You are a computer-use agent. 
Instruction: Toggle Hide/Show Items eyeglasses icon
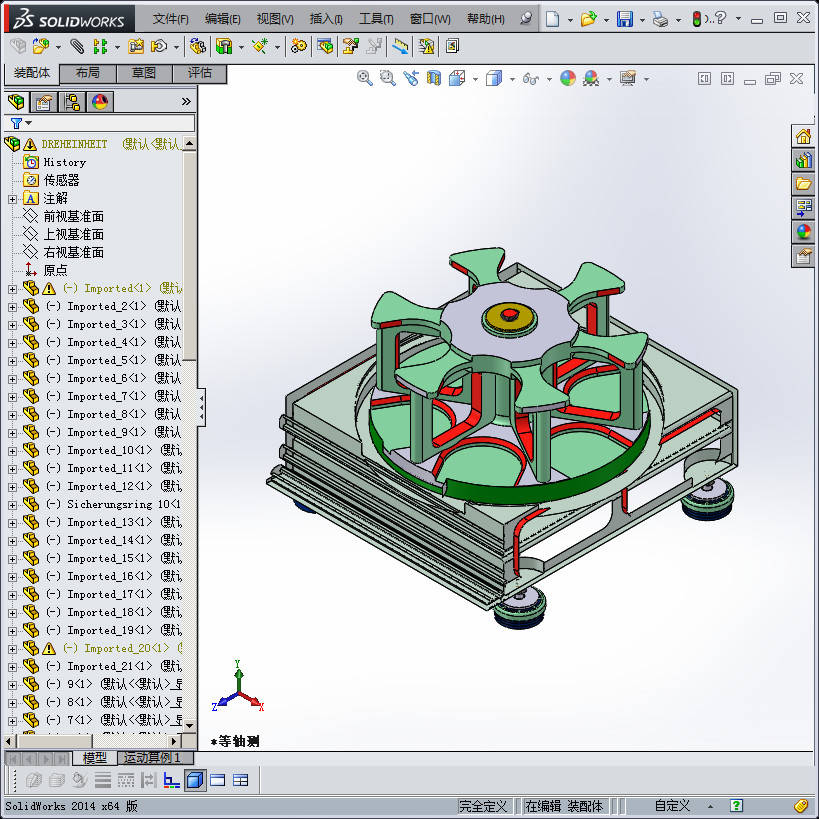[x=530, y=78]
